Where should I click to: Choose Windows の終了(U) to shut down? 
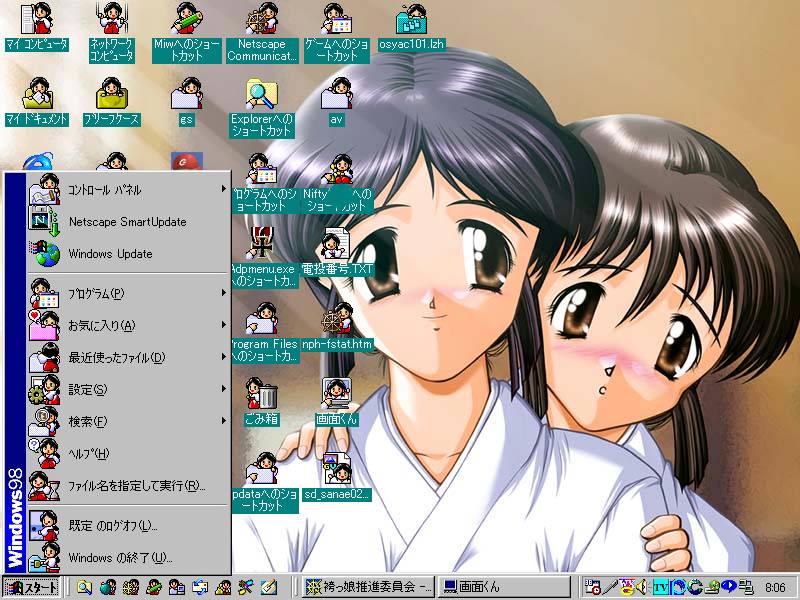[x=120, y=557]
